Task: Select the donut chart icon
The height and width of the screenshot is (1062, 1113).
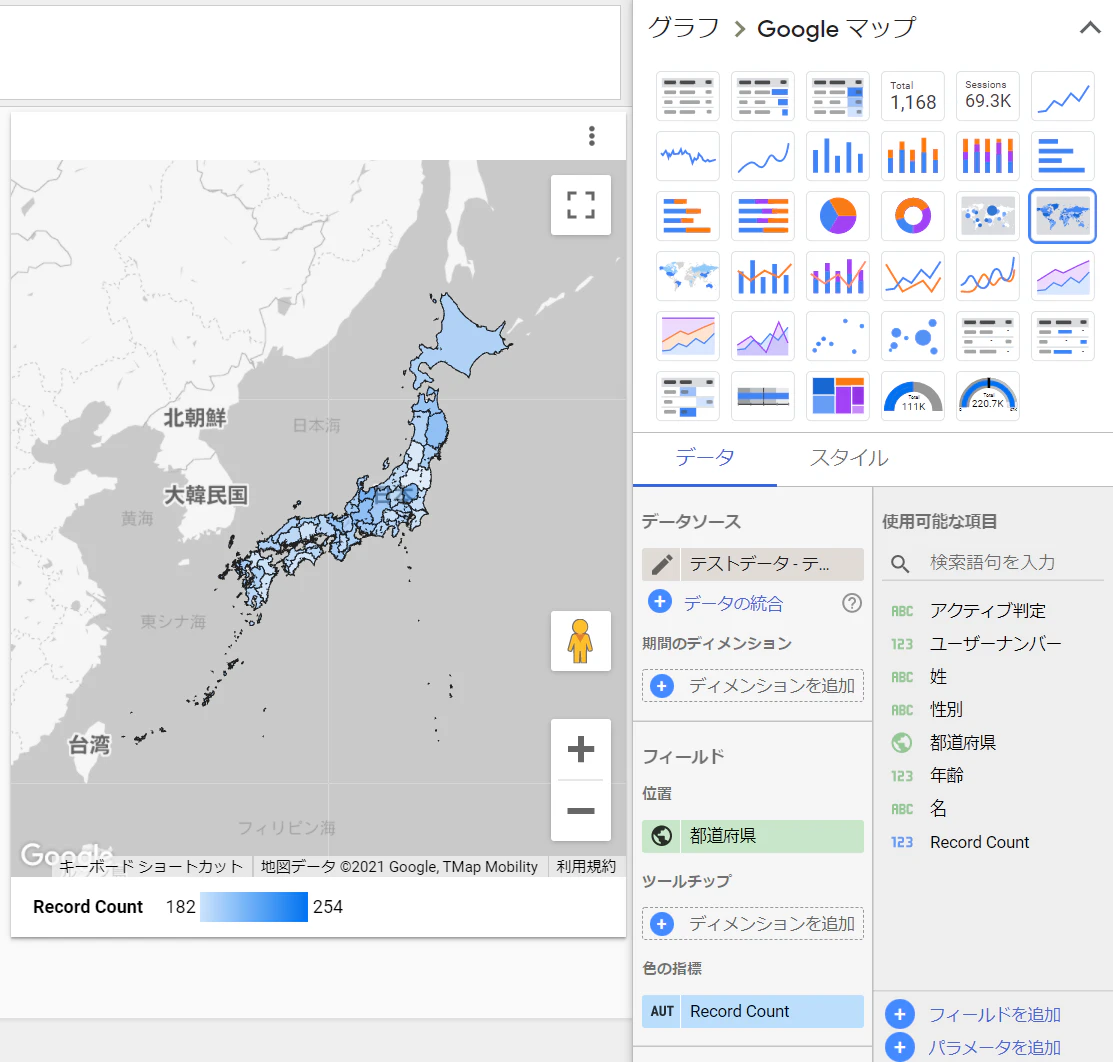Action: [x=913, y=216]
